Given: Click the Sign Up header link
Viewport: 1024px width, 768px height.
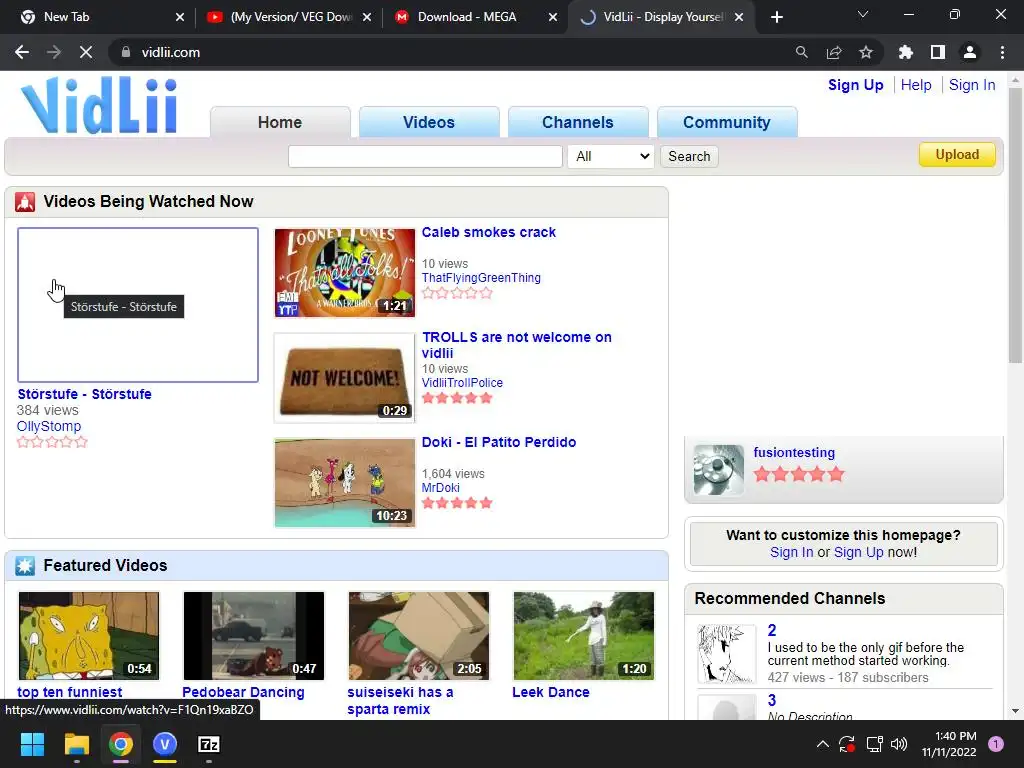Looking at the screenshot, I should [856, 85].
